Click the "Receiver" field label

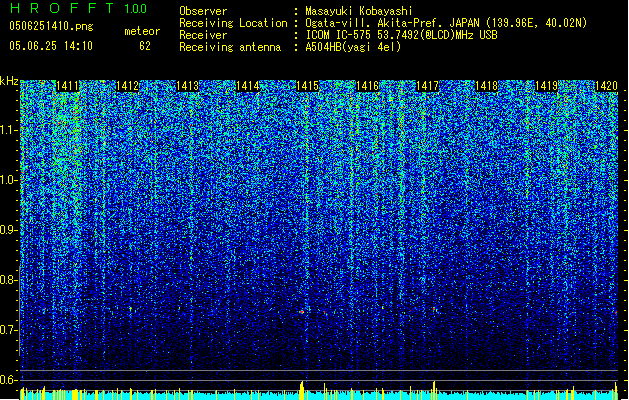coord(203,35)
